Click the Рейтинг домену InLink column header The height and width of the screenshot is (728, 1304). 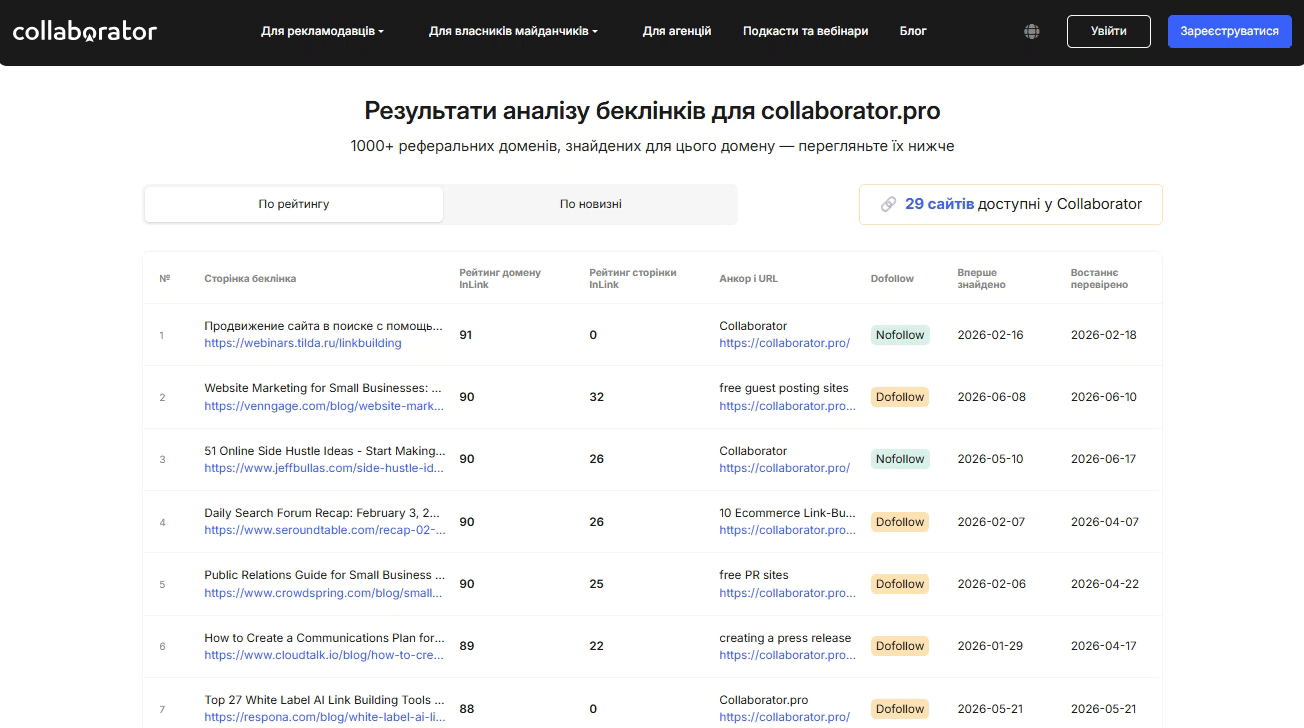point(500,278)
